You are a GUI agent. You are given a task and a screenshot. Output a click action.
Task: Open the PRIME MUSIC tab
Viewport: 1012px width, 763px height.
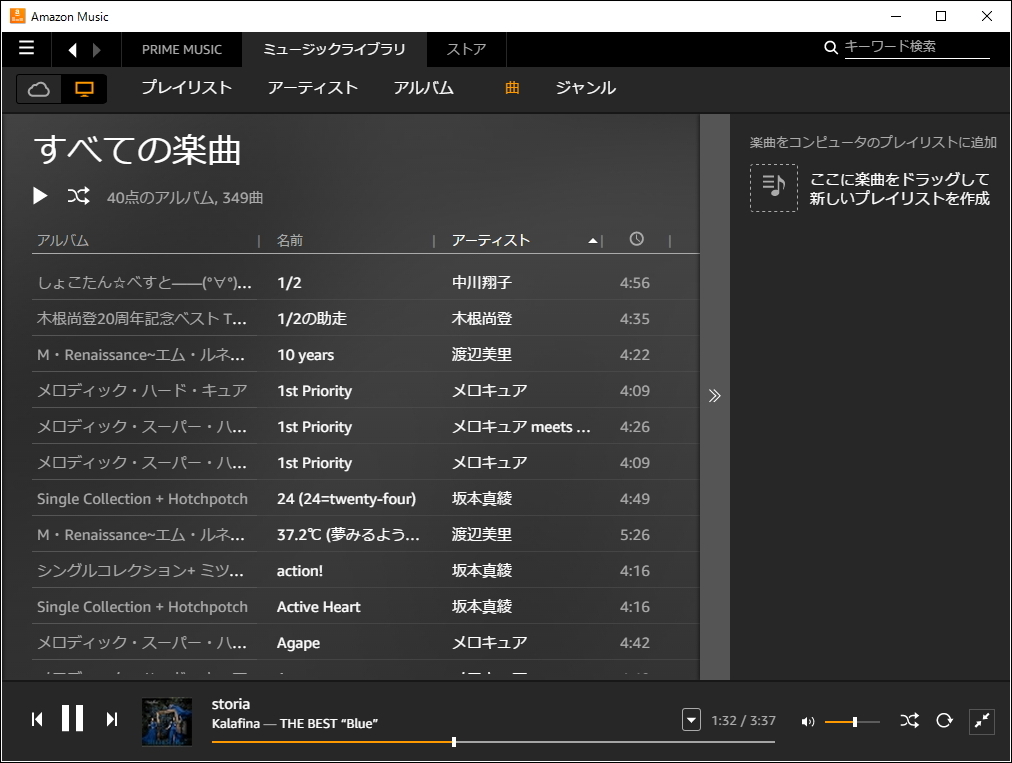click(x=182, y=50)
